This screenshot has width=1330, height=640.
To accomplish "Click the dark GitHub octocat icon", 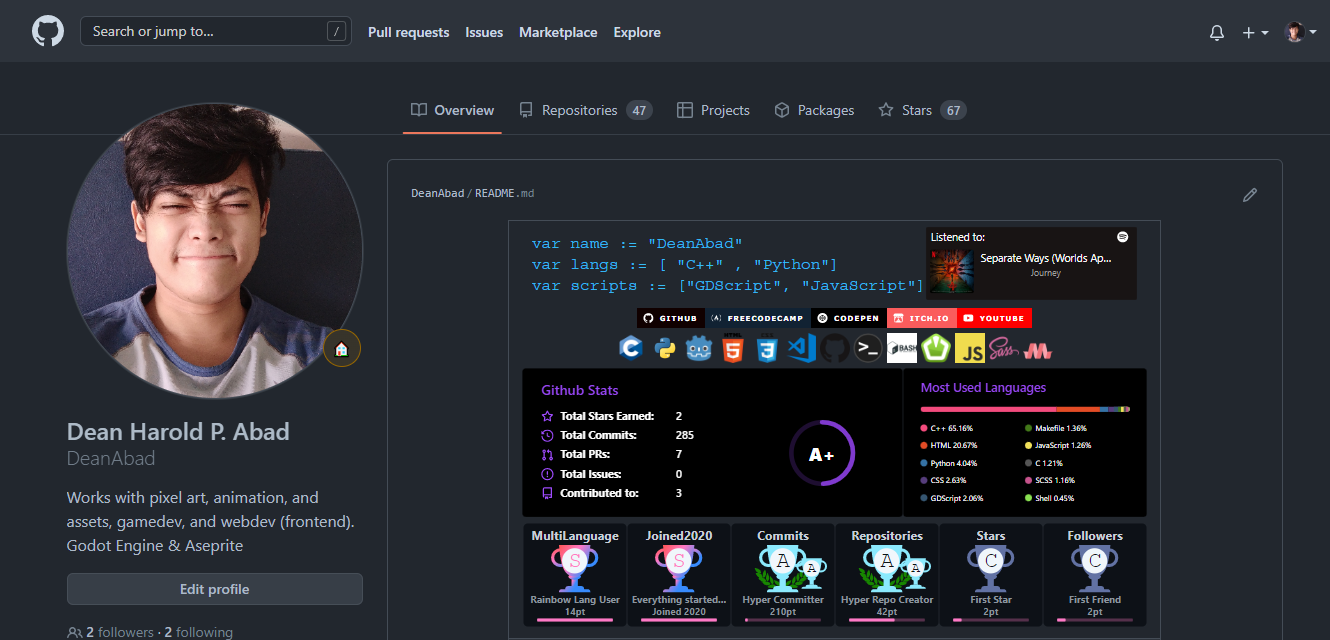I will pyautogui.click(x=835, y=348).
